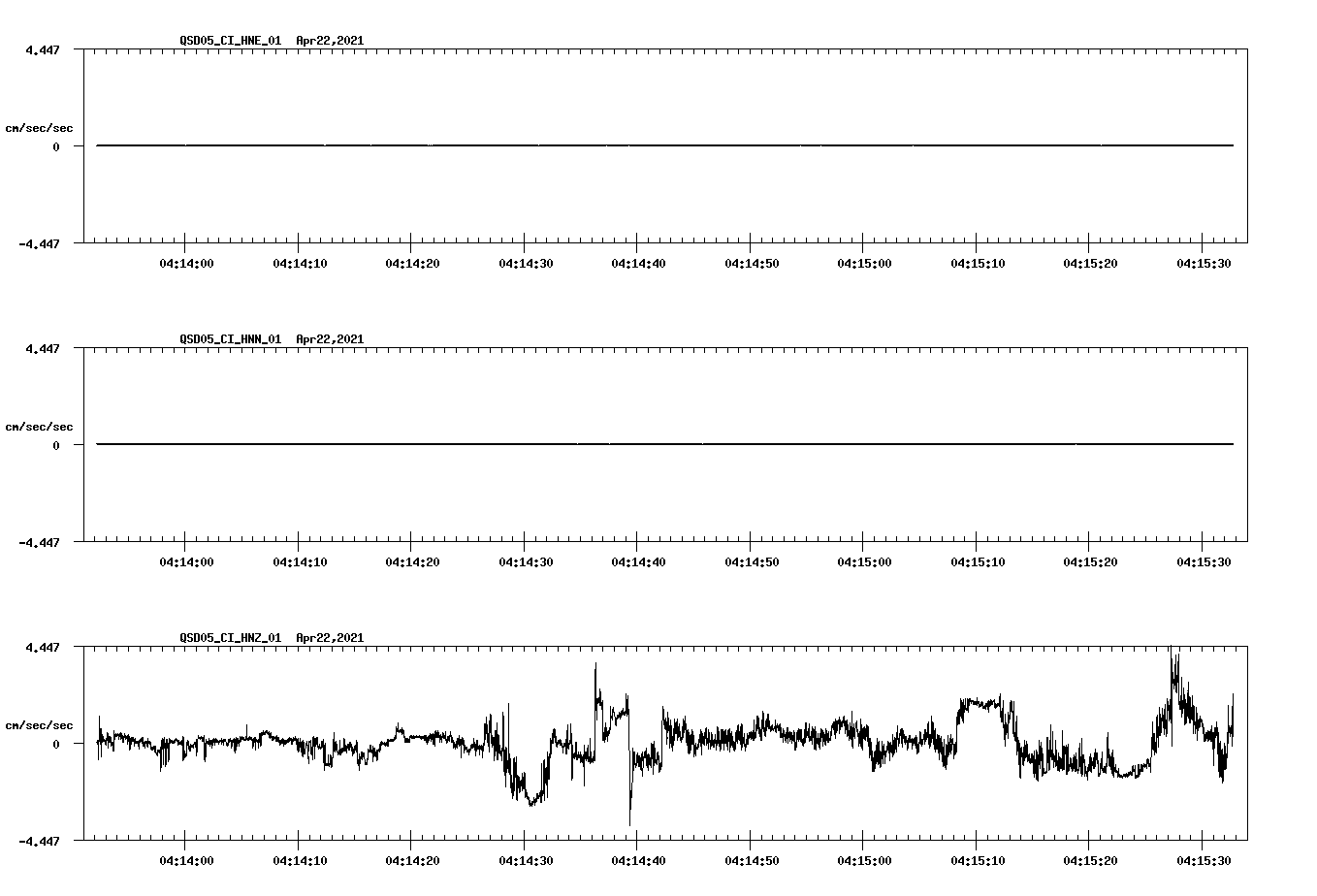The height and width of the screenshot is (896, 1317).
Task: Click the Apr22,2021 label on the HNZ plot
Action: (x=329, y=639)
